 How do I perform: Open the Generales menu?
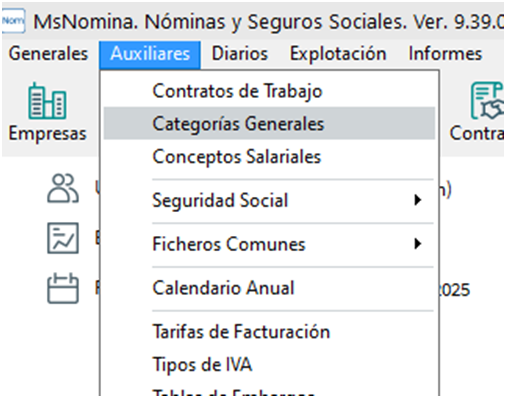(x=48, y=54)
